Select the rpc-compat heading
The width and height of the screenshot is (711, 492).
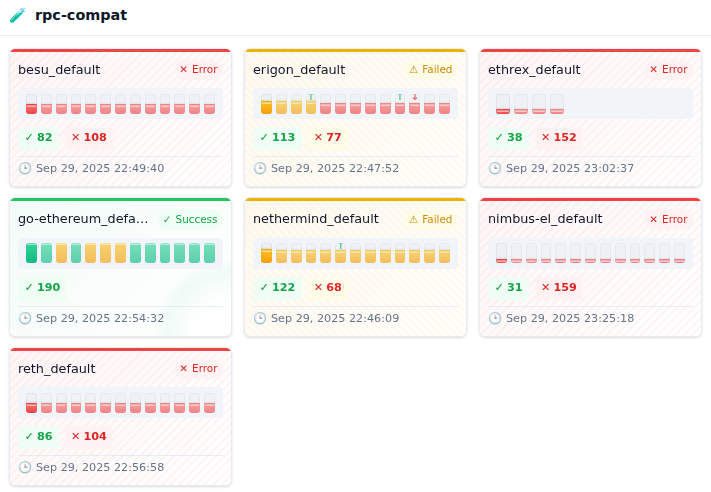(81, 16)
